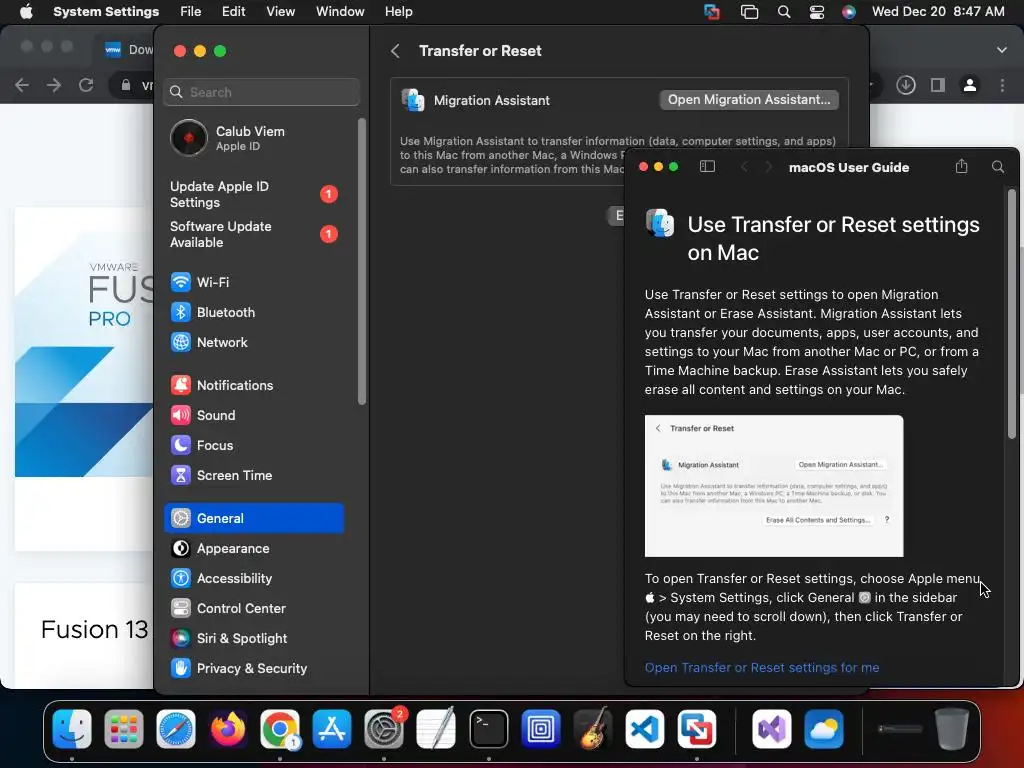Open App Store from the Dock
The image size is (1024, 768).
point(332,729)
